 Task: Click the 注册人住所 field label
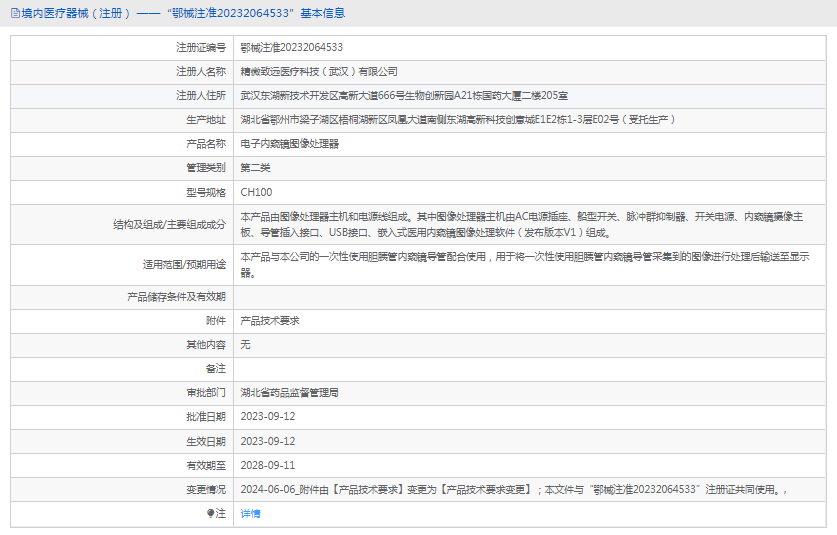[x=201, y=96]
